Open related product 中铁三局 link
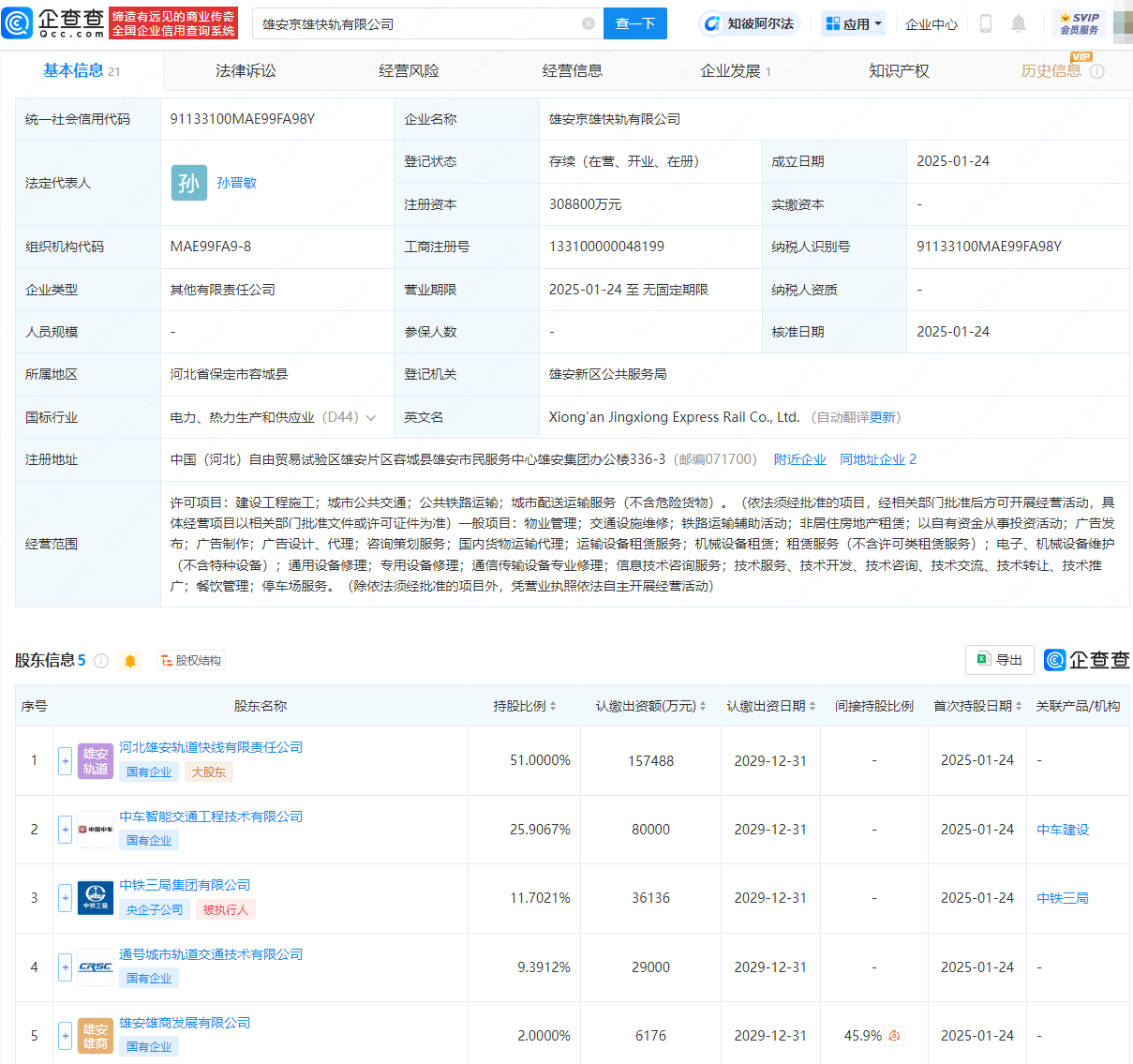This screenshot has width=1133, height=1064. tap(1063, 898)
